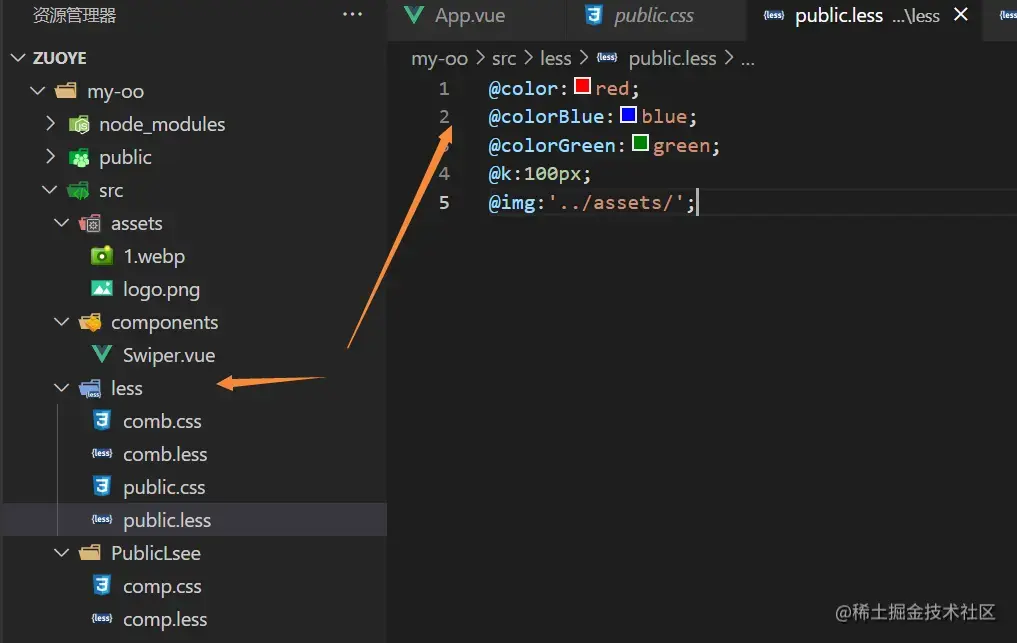Viewport: 1017px width, 643px height.
Task: Open Swiper.vue file
Action: click(169, 355)
